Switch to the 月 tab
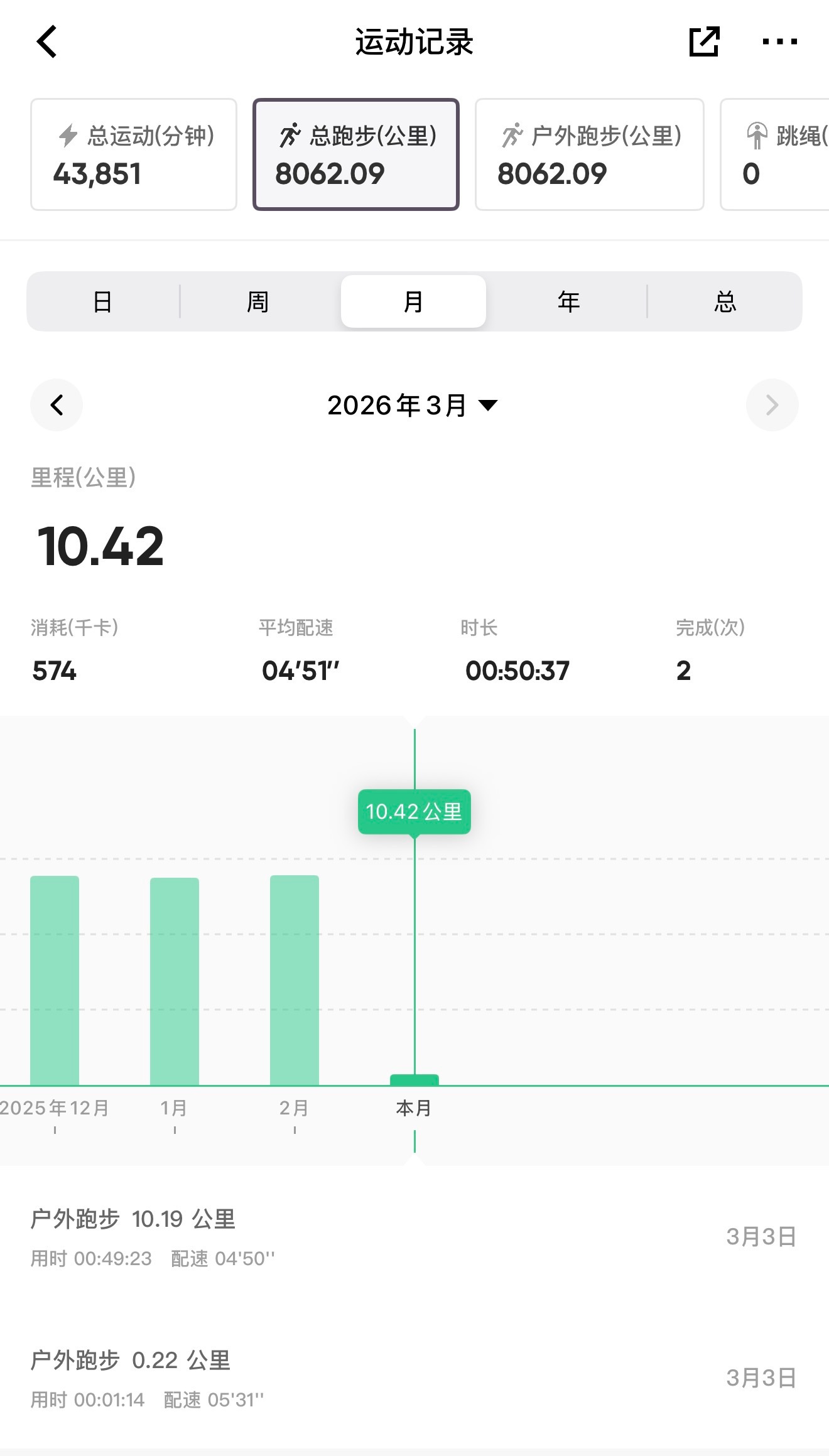Image resolution: width=829 pixels, height=1456 pixels. click(x=413, y=302)
